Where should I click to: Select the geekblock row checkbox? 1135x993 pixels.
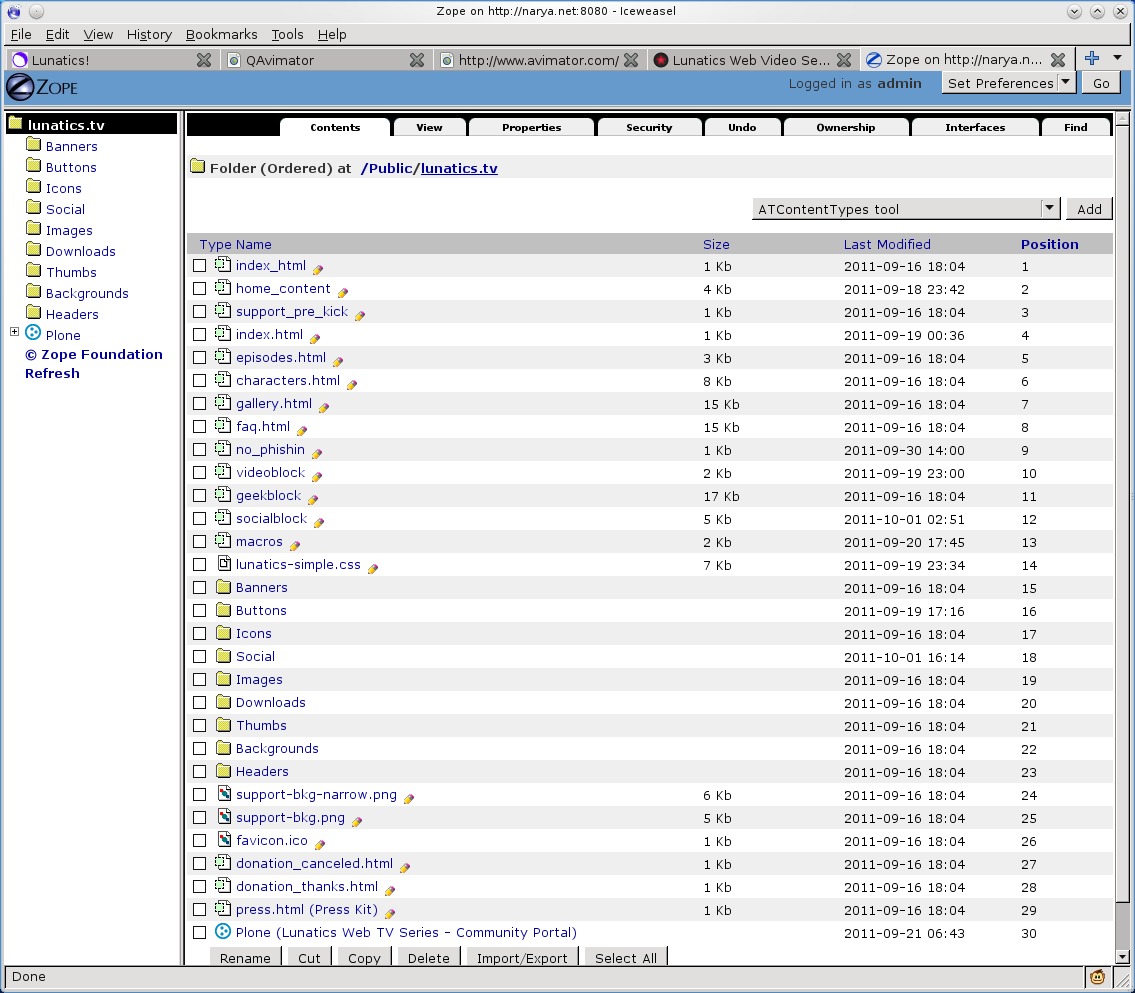pos(200,496)
